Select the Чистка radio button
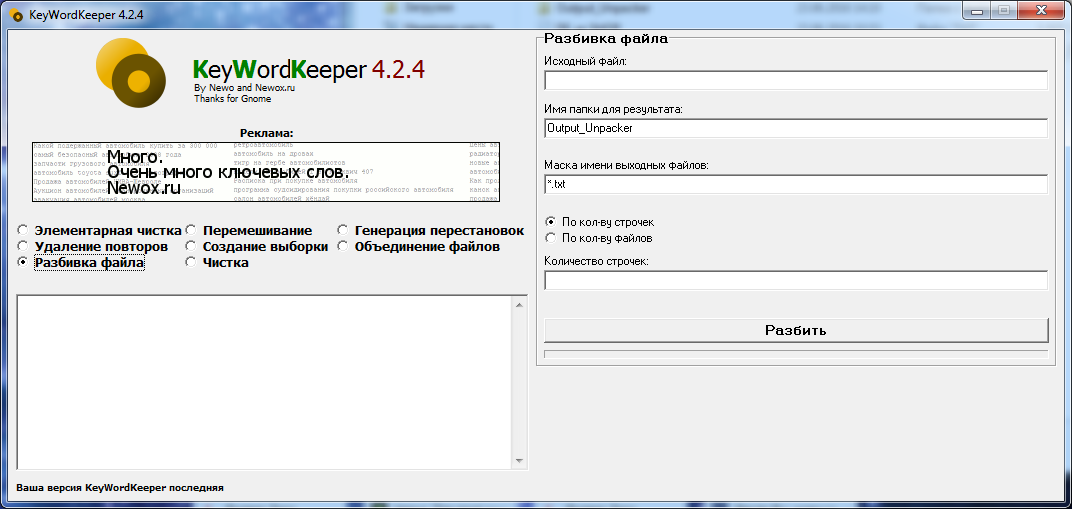Image resolution: width=1072 pixels, height=509 pixels. (191, 263)
